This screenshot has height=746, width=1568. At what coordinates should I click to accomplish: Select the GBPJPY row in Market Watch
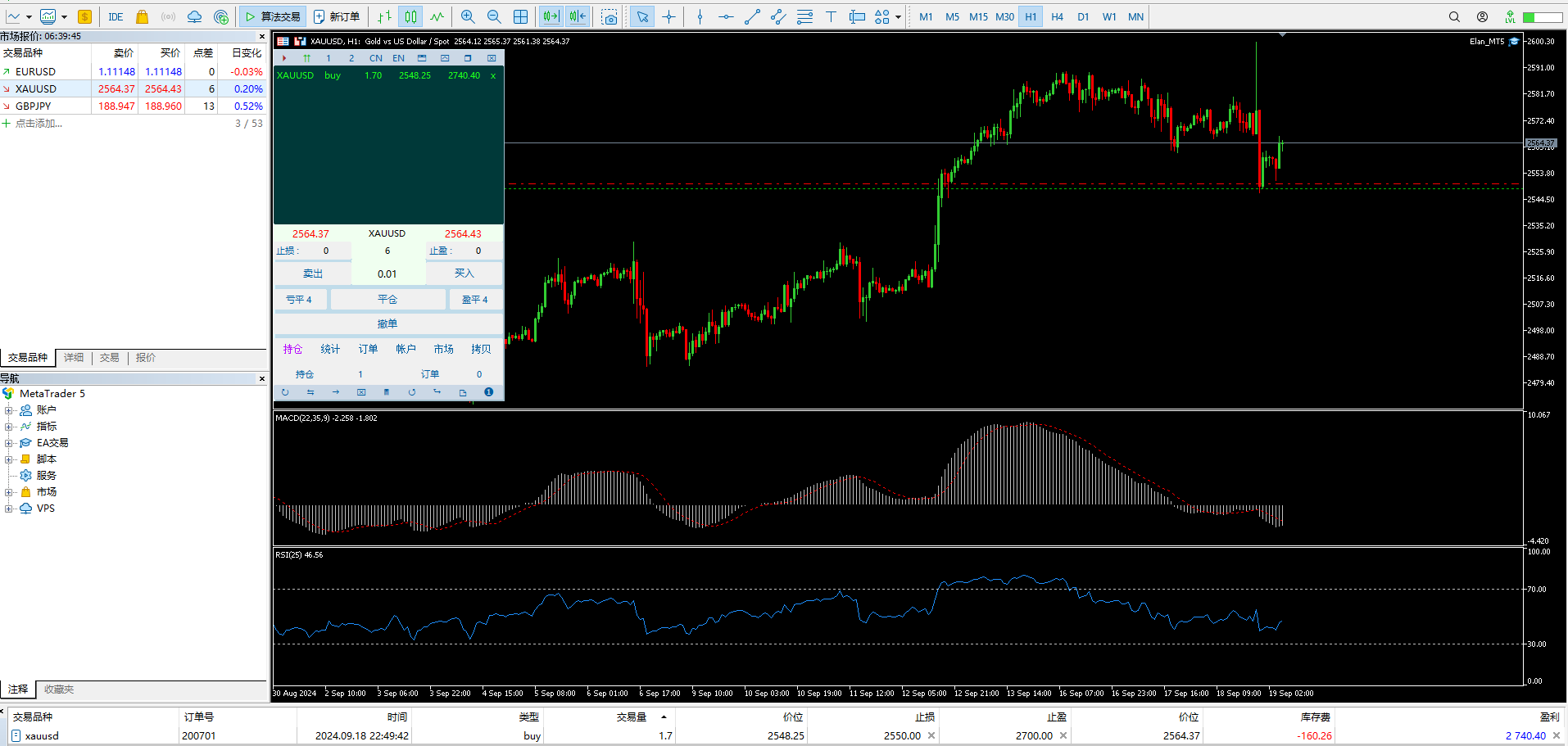pos(134,106)
